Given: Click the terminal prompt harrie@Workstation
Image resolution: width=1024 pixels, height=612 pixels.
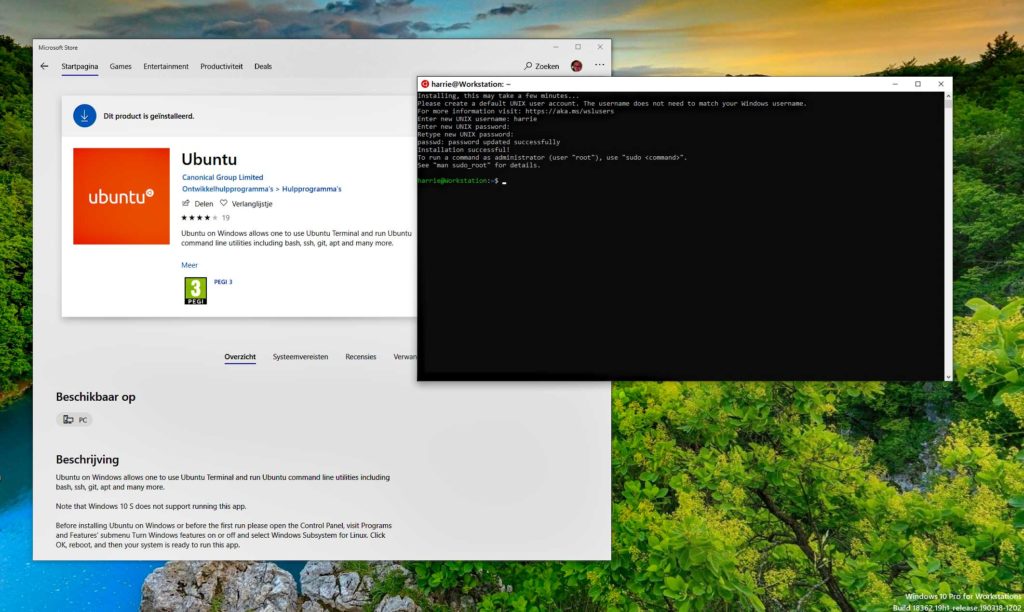Looking at the screenshot, I should coord(452,181).
